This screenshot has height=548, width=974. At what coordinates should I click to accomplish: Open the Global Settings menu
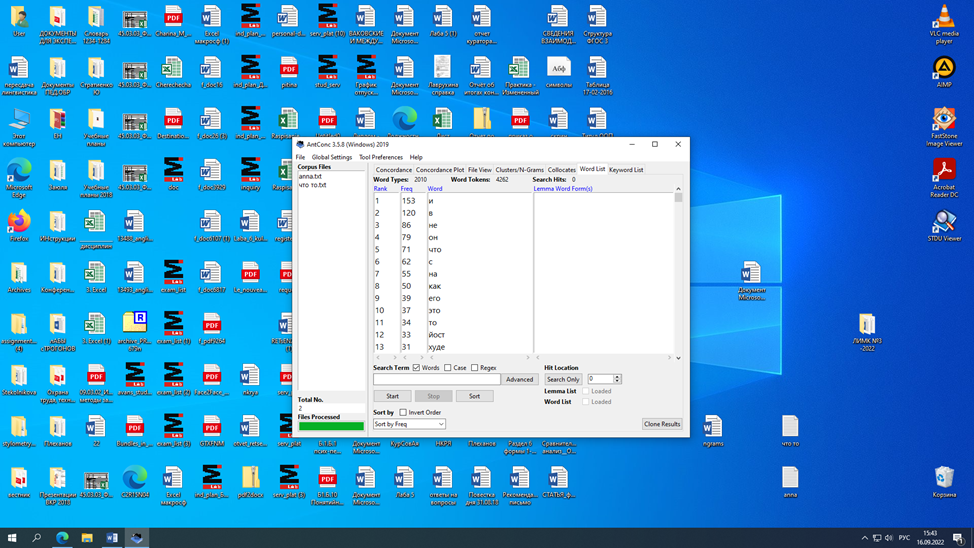tap(331, 157)
